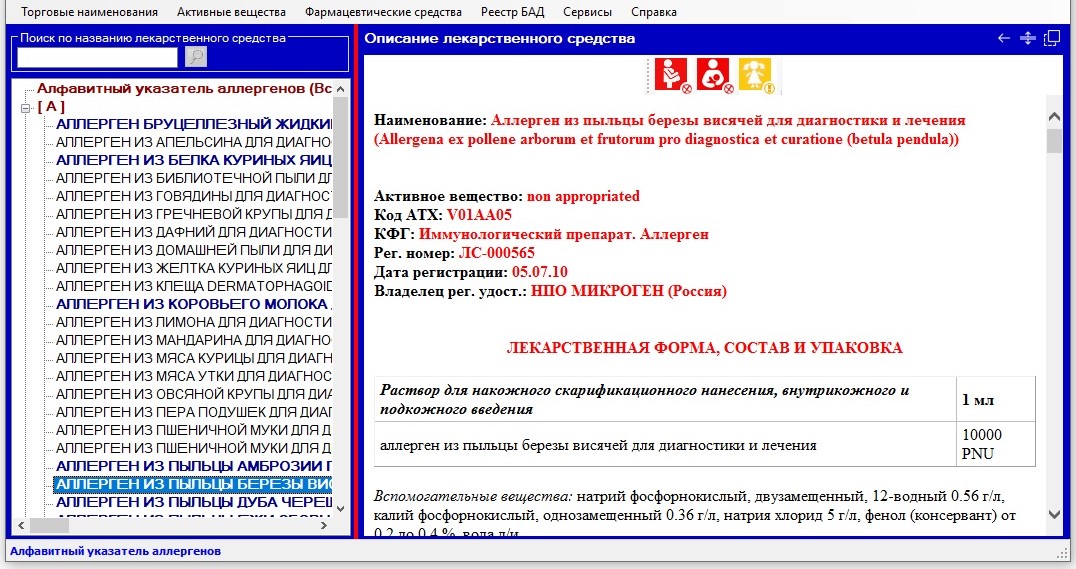Open the Активные вещества menu
Viewport: 1076px width, 569px height.
(x=231, y=12)
